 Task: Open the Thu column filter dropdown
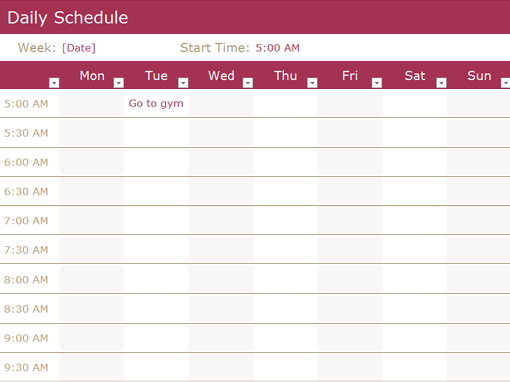click(x=312, y=82)
